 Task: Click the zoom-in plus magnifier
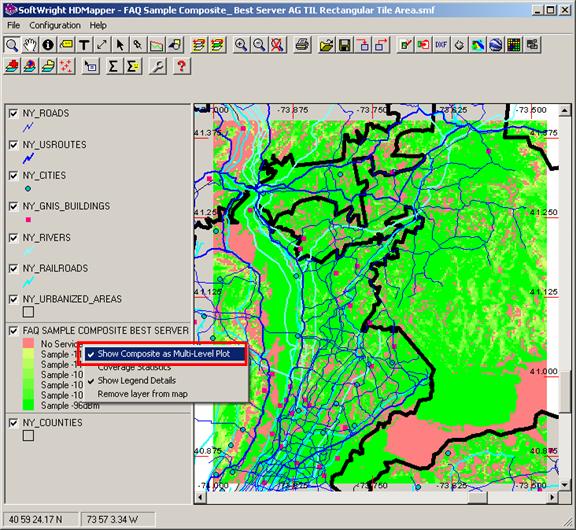pyautogui.click(x=241, y=45)
